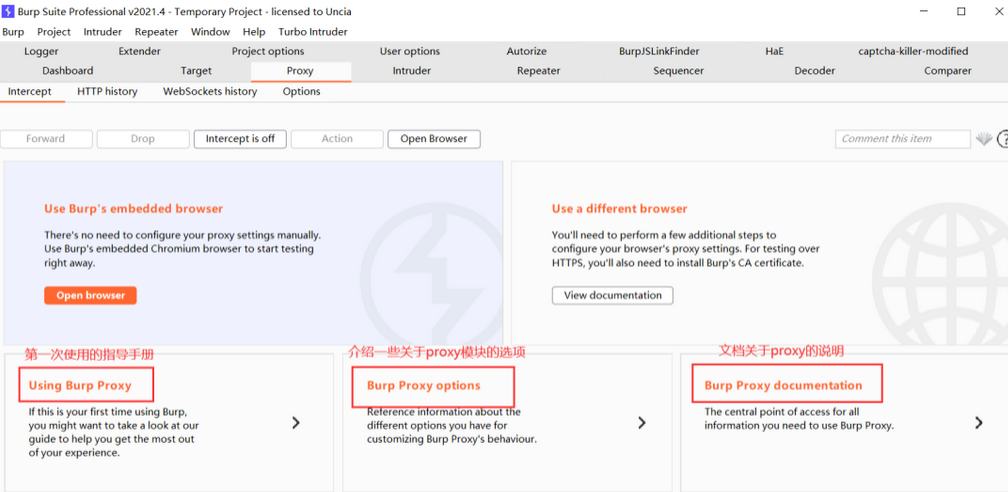Open the Using Burp Proxy chevron arrow
This screenshot has width=1008, height=492.
(296, 423)
